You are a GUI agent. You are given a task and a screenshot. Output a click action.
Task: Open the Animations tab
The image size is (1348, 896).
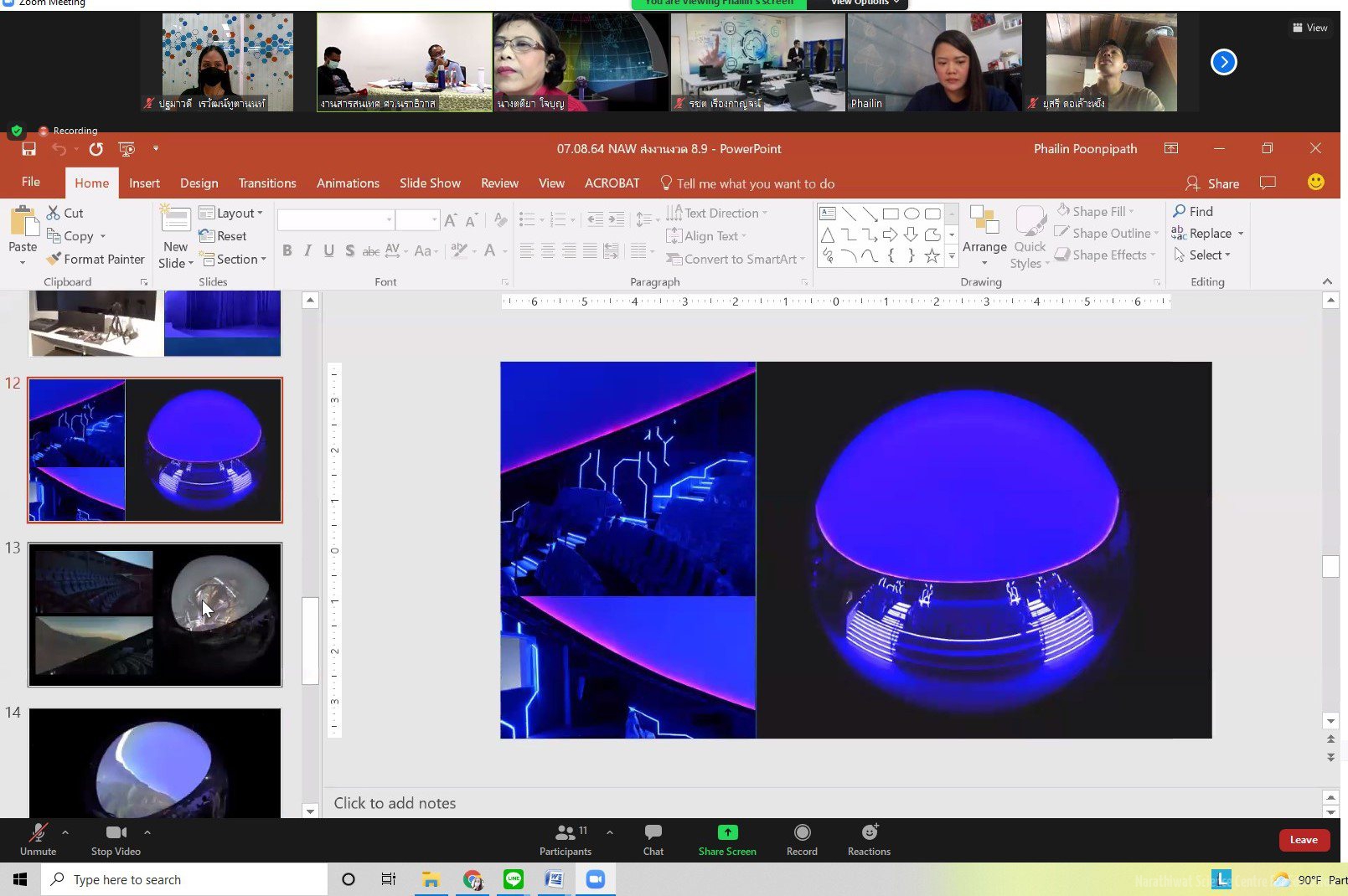(348, 183)
